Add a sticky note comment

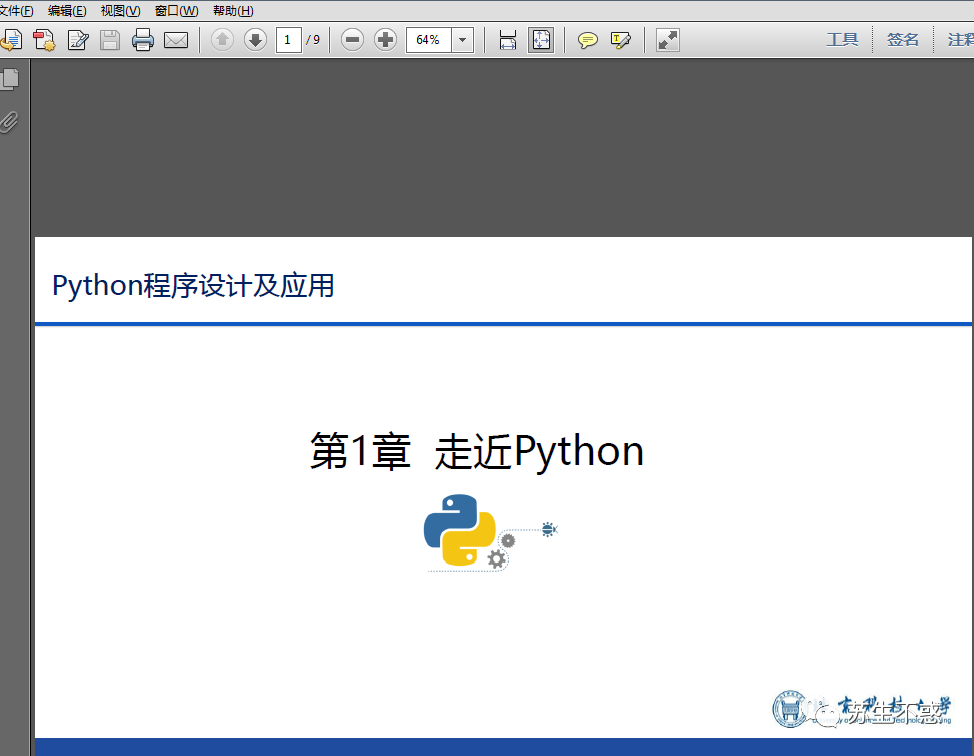tap(587, 40)
